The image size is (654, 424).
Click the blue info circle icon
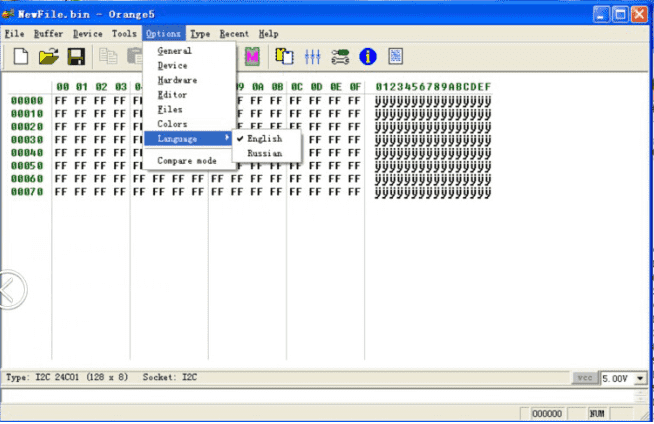point(368,56)
